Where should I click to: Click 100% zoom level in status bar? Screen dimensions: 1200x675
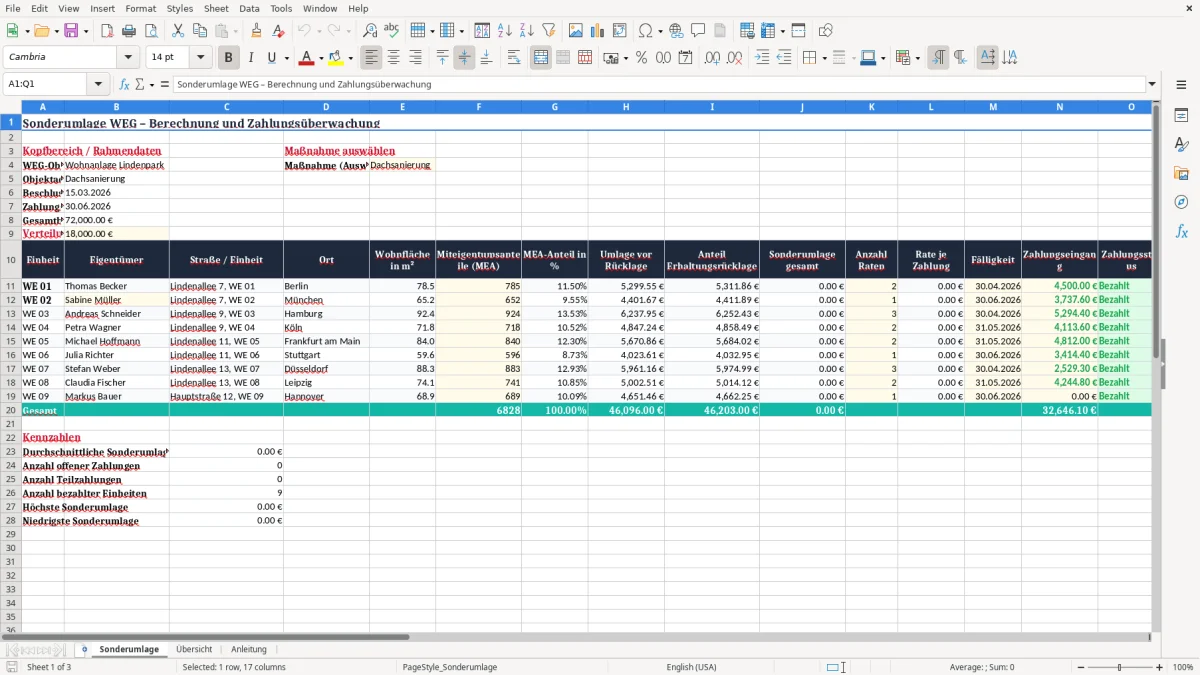pos(1183,667)
